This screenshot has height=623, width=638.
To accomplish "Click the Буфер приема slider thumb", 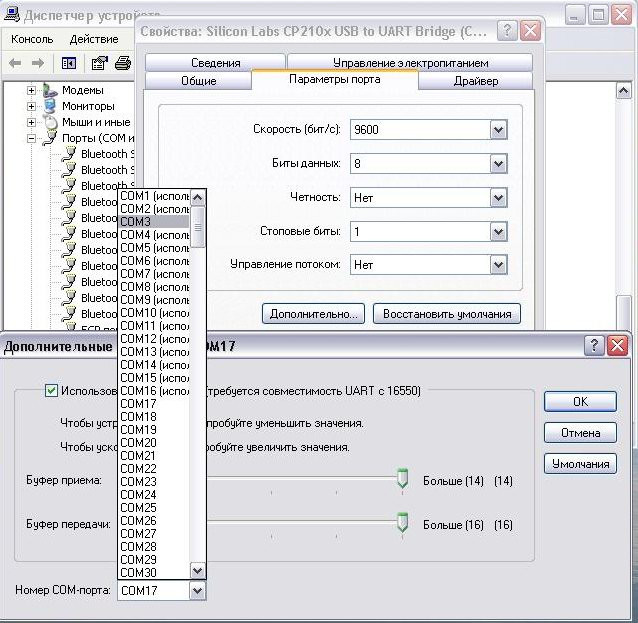I will click(402, 480).
